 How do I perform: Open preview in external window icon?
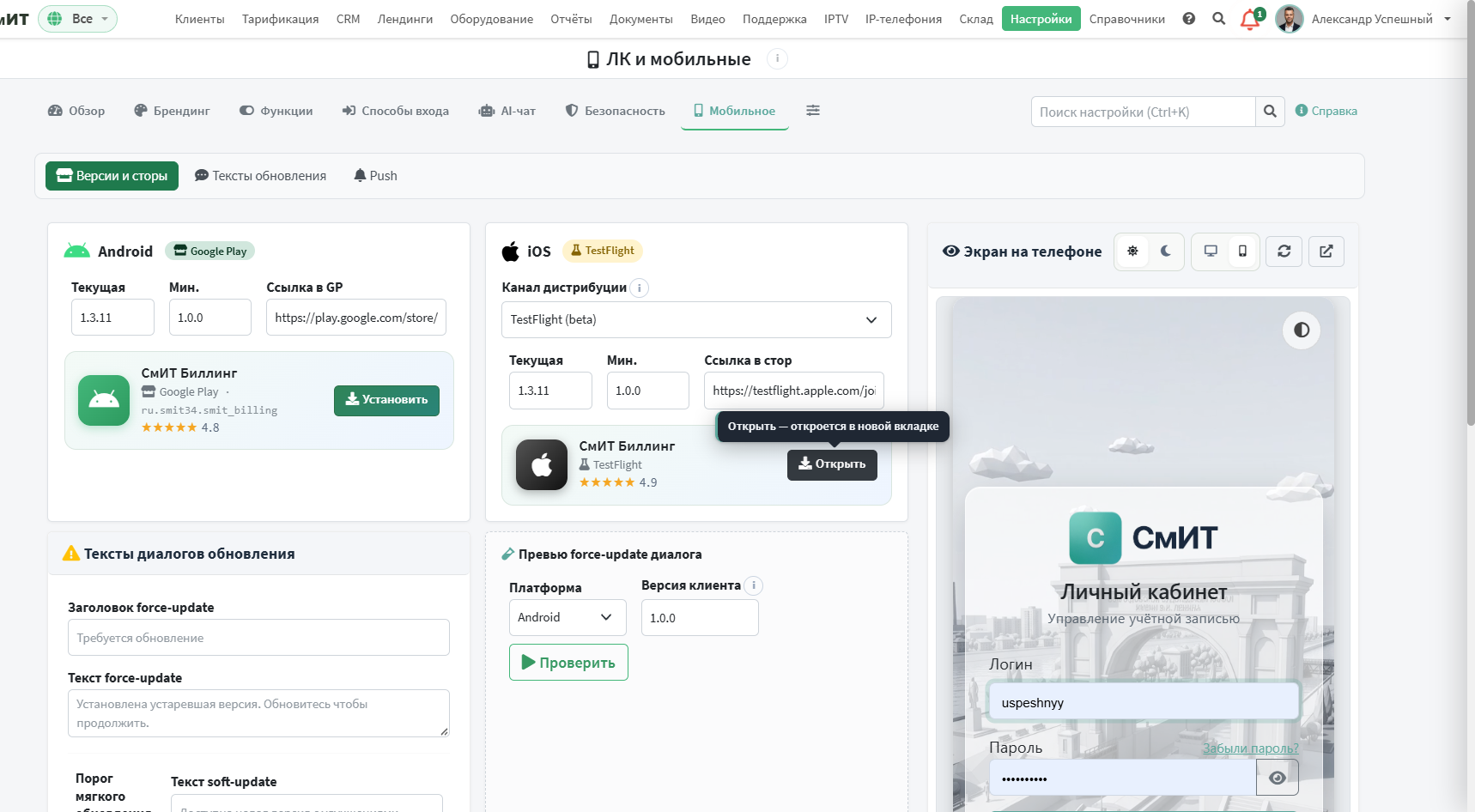pos(1326,251)
